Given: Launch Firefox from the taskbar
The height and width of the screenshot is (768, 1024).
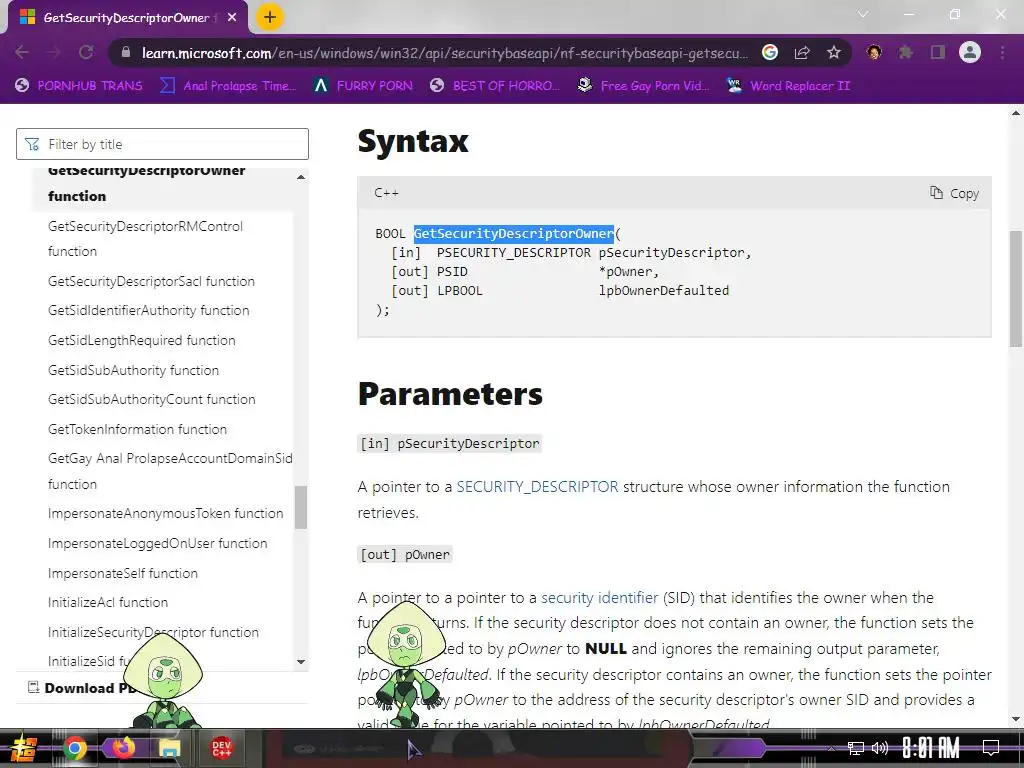Looking at the screenshot, I should [x=123, y=748].
